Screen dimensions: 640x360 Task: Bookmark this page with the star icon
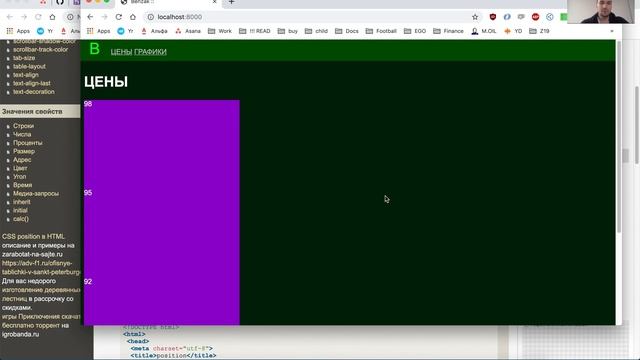[475, 17]
